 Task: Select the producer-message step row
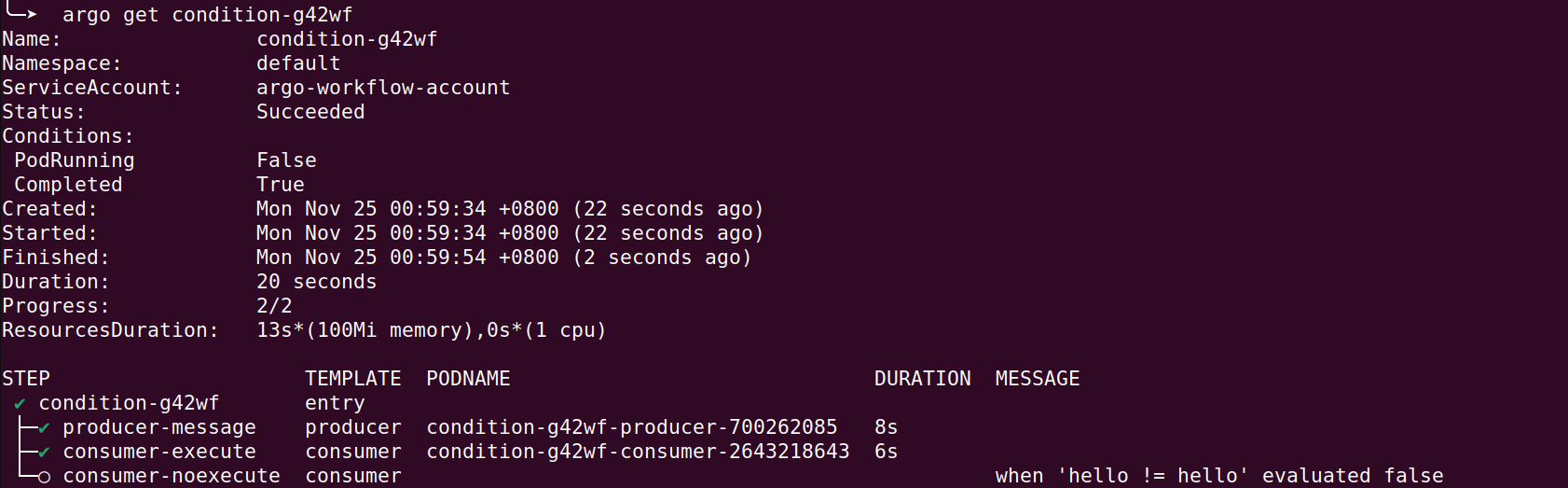[x=158, y=427]
